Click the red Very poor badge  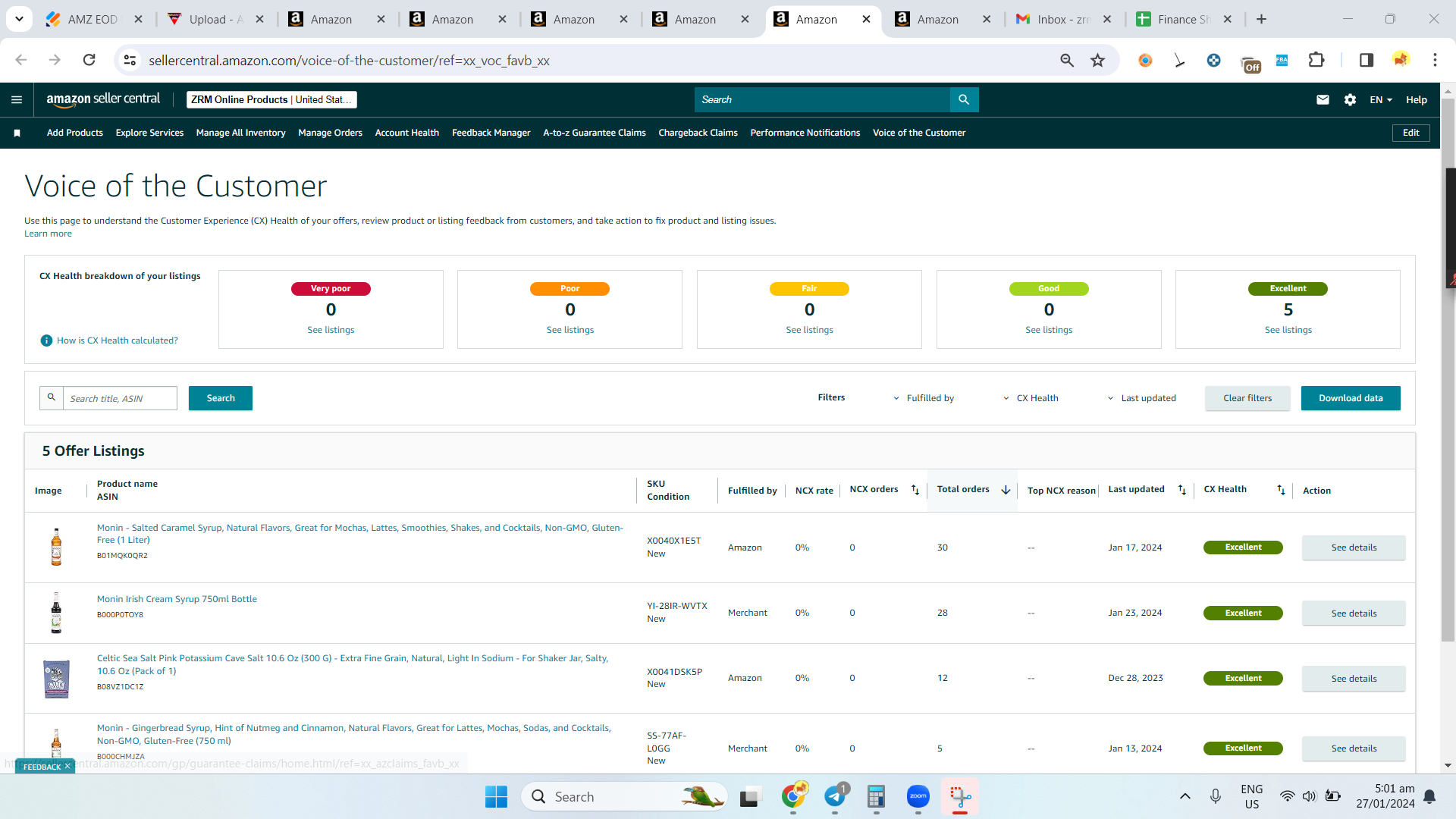point(331,288)
